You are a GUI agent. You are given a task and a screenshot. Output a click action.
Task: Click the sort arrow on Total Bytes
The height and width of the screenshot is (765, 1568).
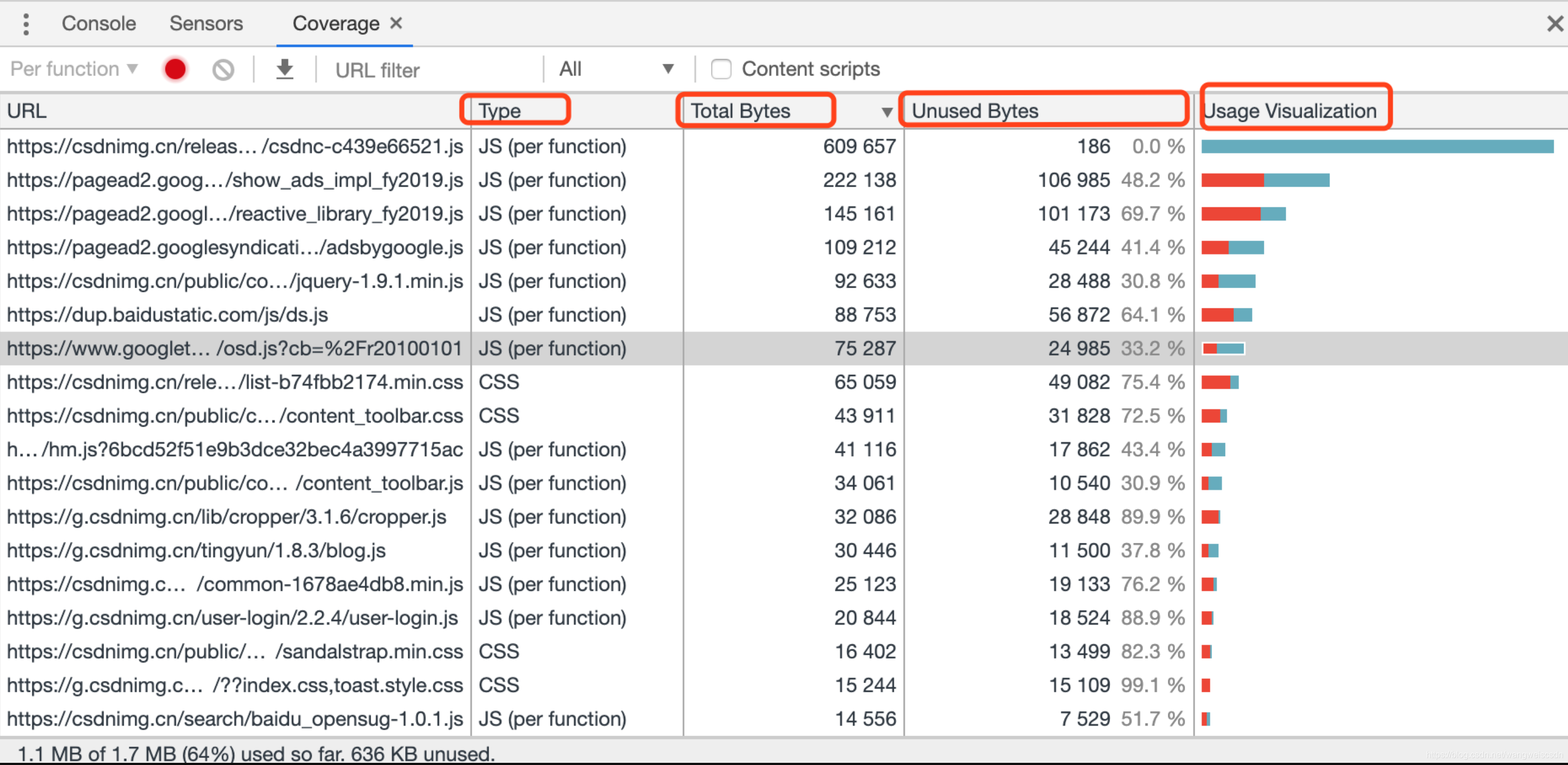(x=887, y=112)
